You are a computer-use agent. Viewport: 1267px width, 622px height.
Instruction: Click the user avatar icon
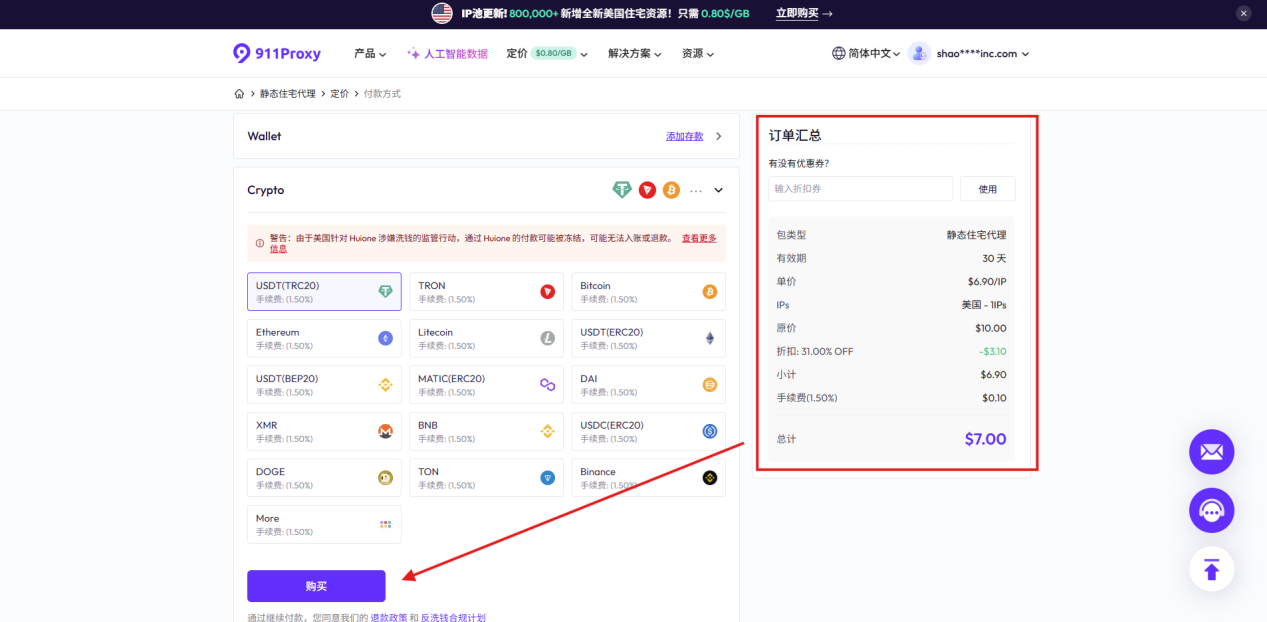coord(919,54)
